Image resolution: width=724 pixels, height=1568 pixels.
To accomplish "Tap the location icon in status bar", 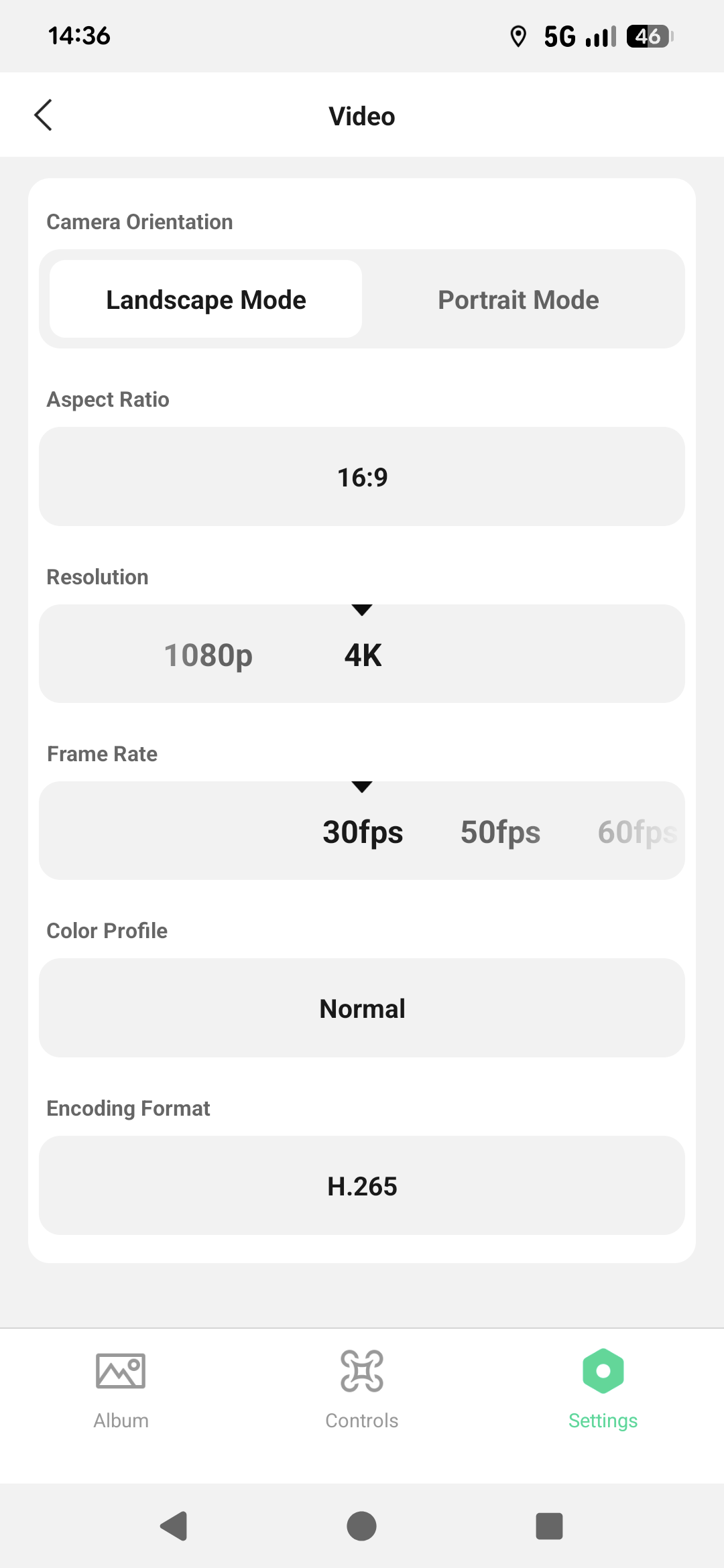I will [518, 36].
